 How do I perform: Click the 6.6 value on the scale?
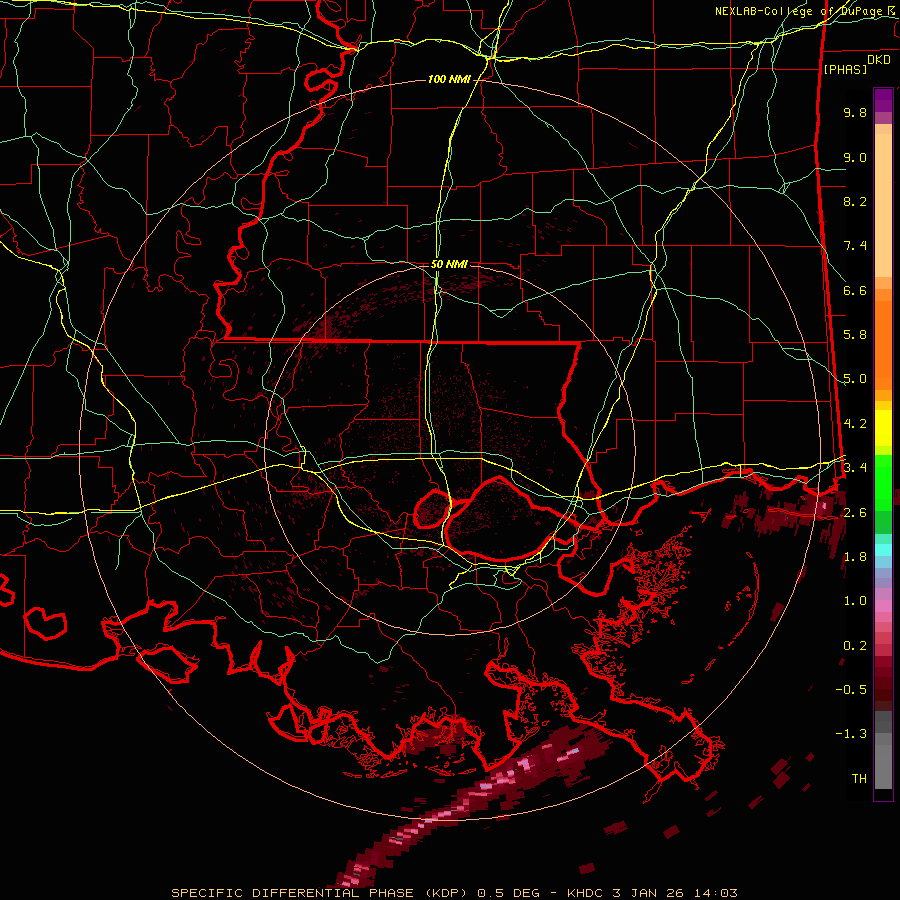click(x=855, y=291)
